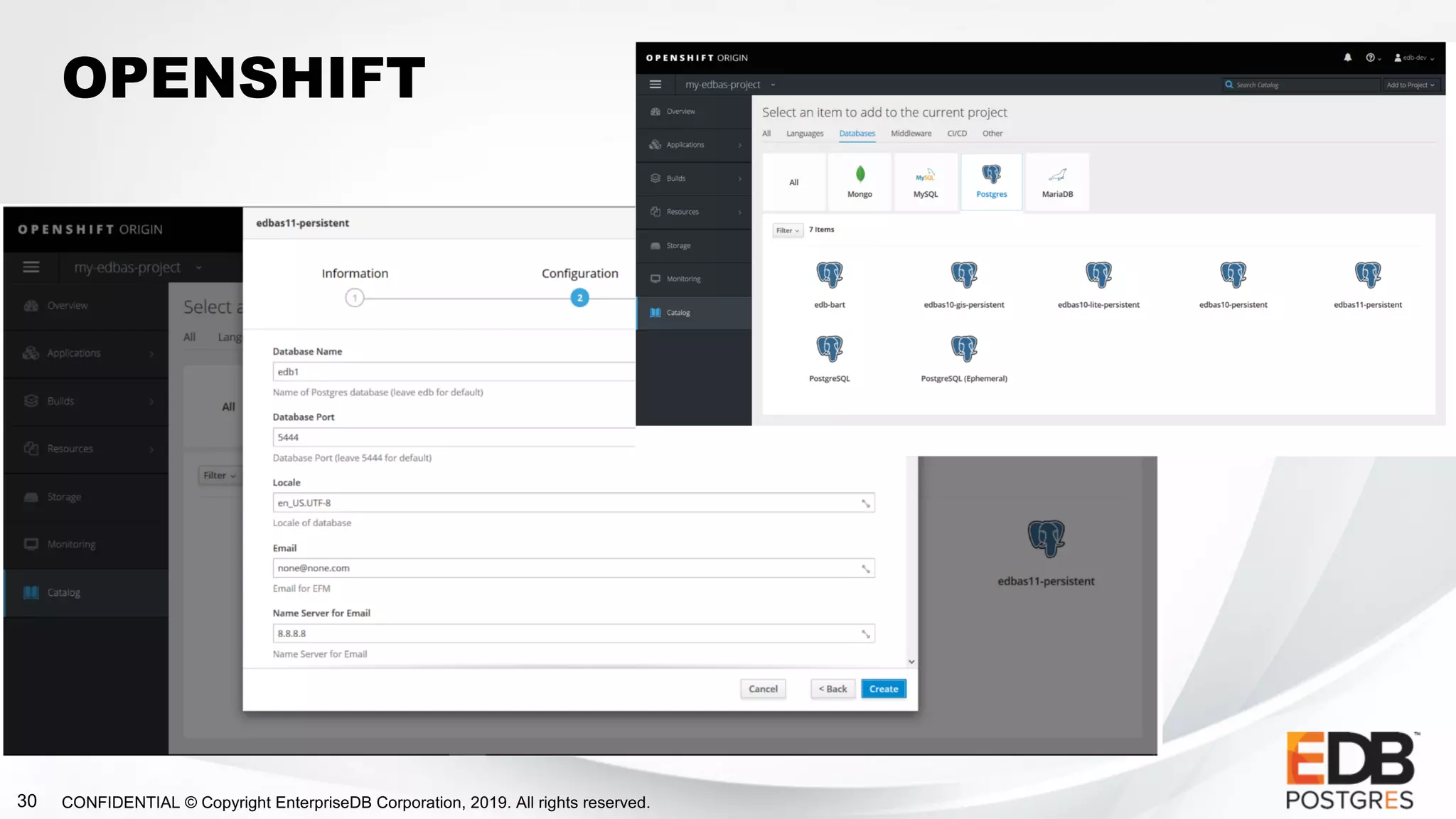Open the PostgreSQL (Ephemeral) catalog item

963,357
